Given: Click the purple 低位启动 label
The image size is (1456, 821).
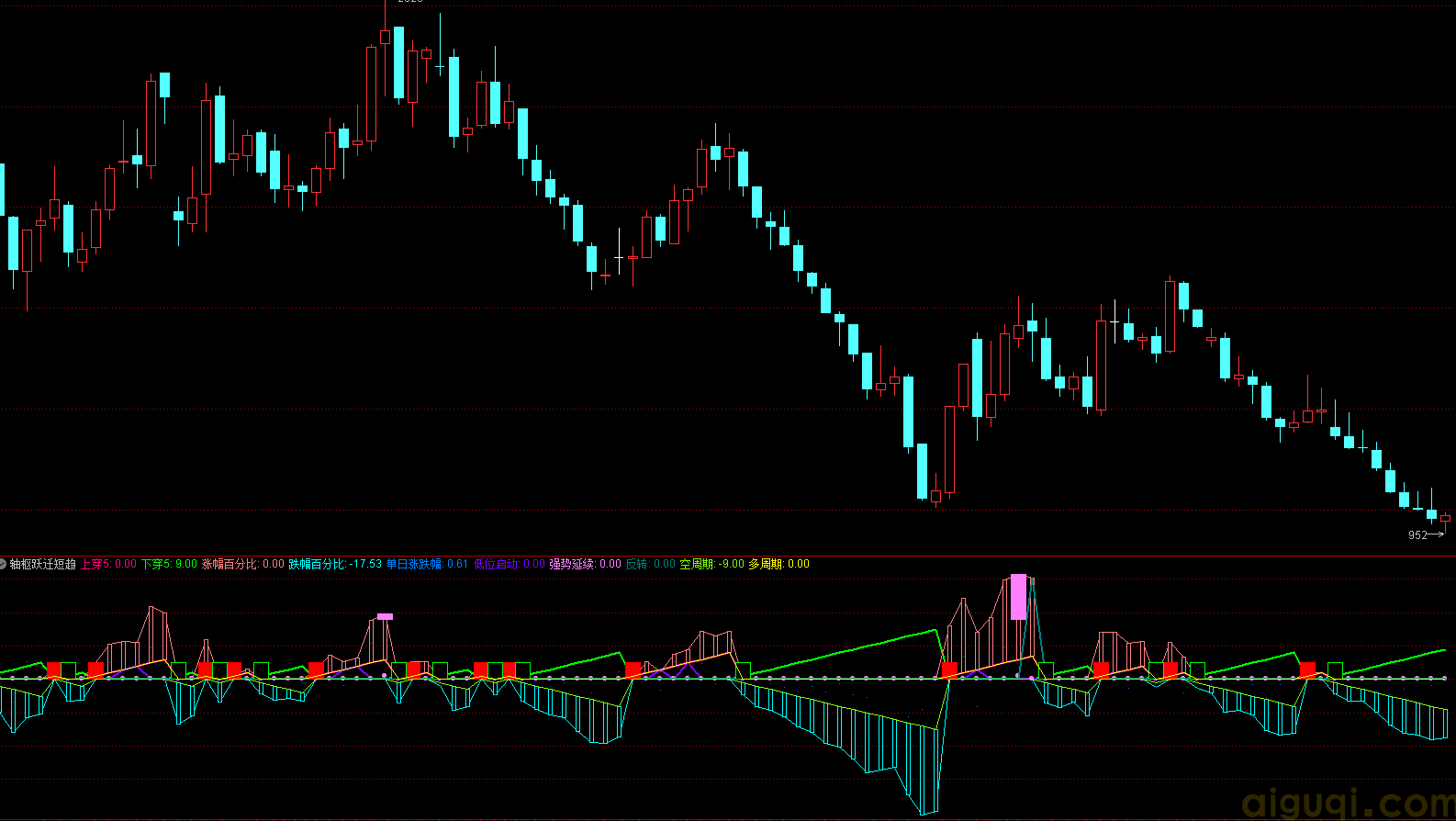Looking at the screenshot, I should click(510, 564).
